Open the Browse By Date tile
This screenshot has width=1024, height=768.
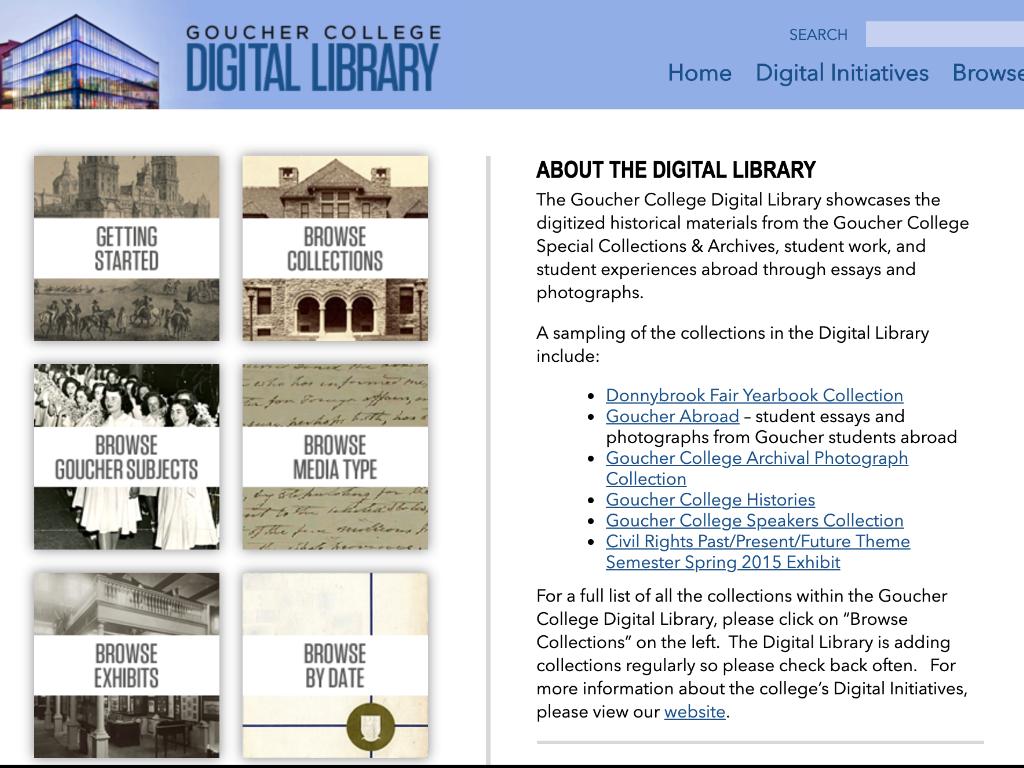[335, 665]
